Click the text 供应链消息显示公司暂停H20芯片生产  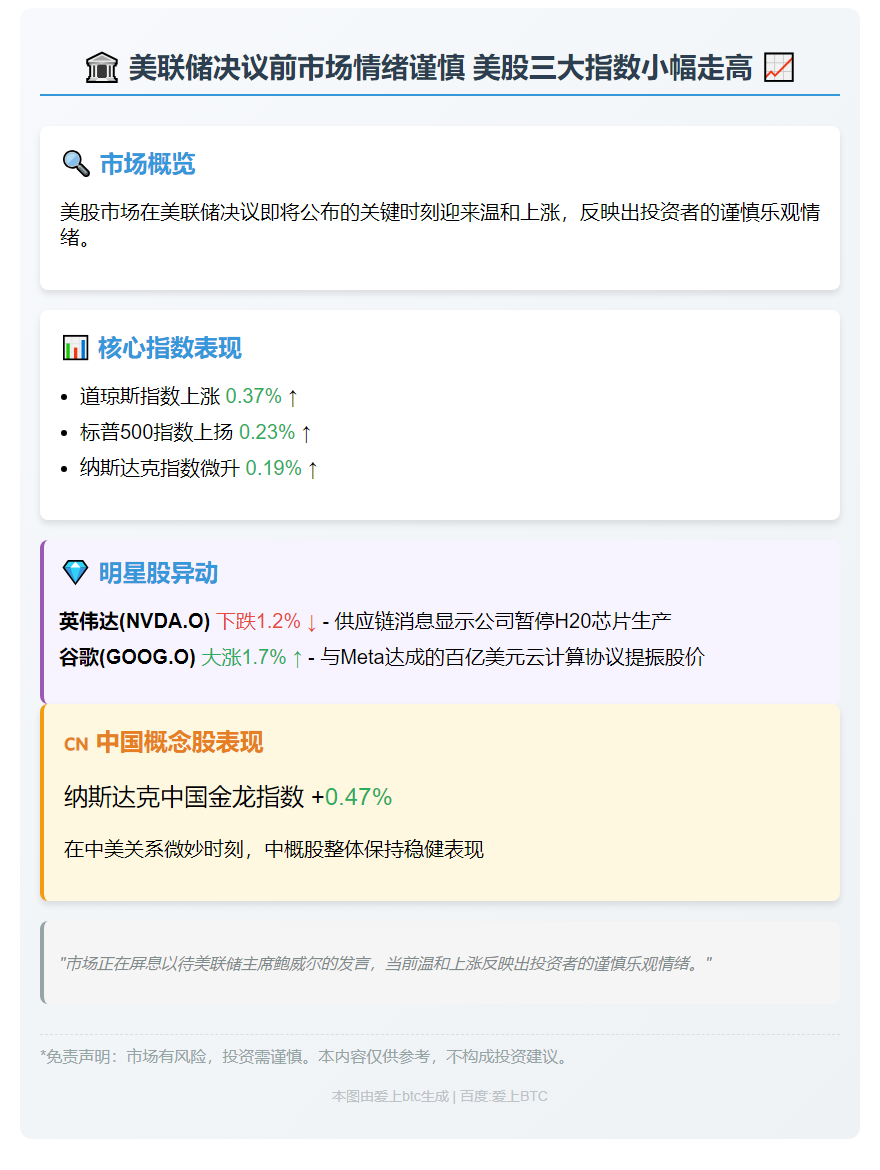502,621
